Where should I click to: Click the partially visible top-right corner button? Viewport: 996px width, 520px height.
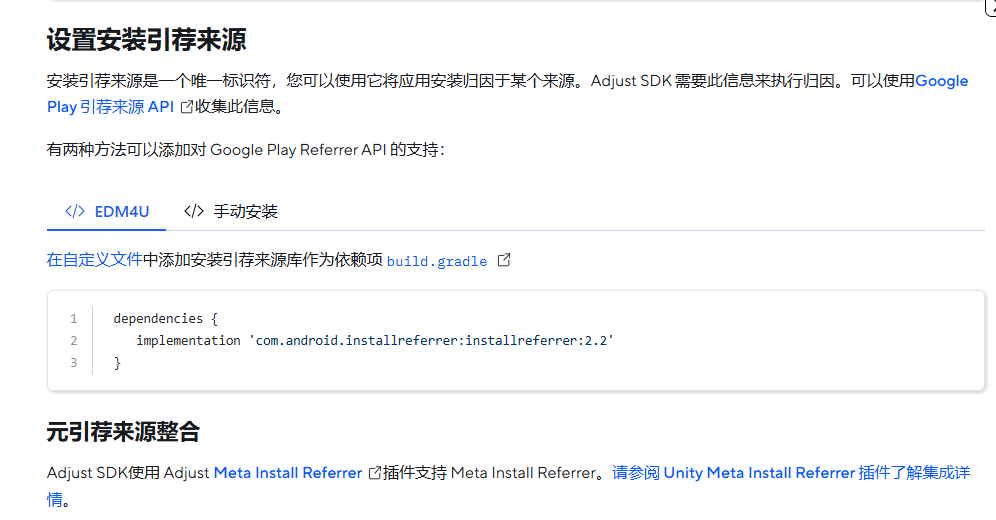[x=988, y=5]
